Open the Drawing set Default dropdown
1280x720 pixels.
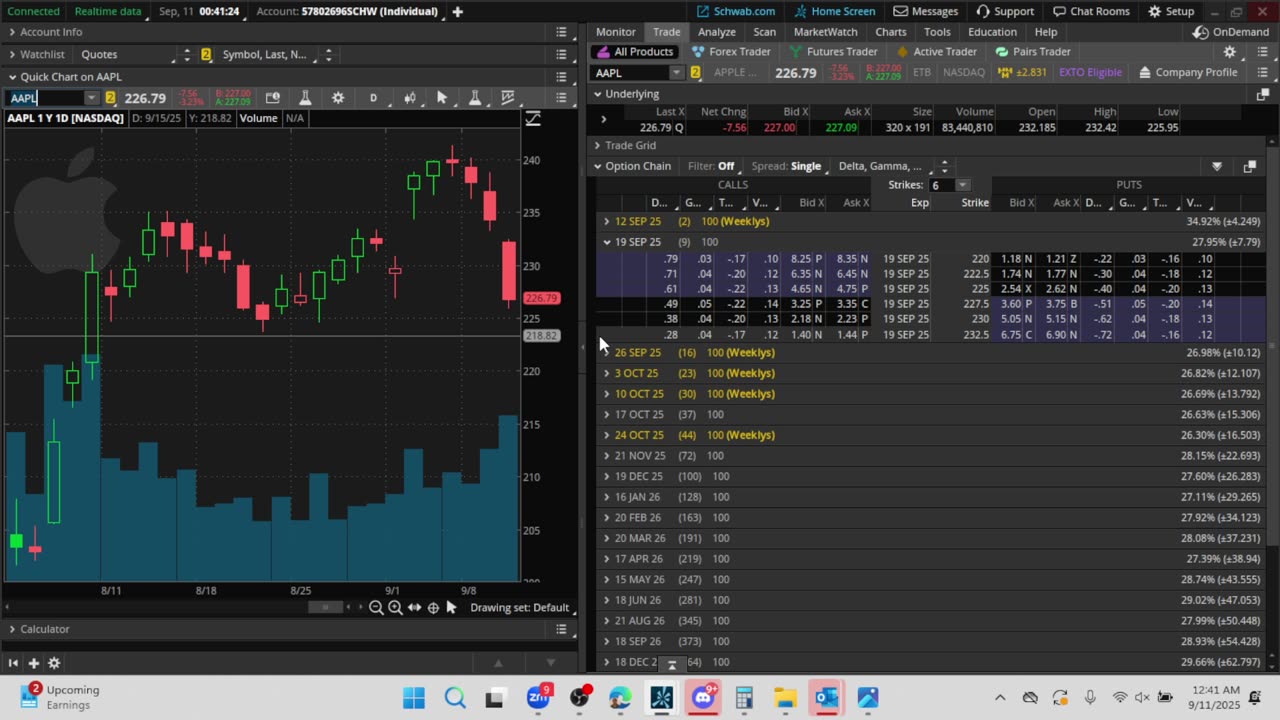point(520,608)
